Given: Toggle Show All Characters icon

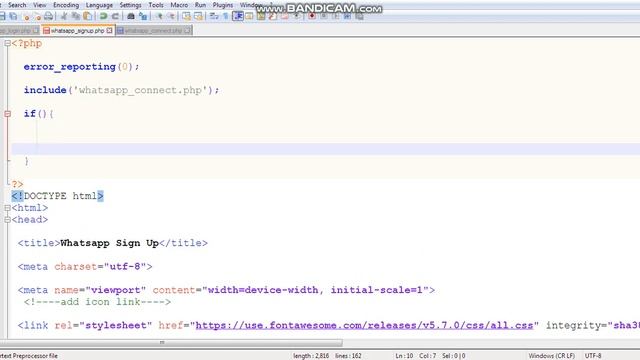Looking at the screenshot, I should tap(225, 16).
